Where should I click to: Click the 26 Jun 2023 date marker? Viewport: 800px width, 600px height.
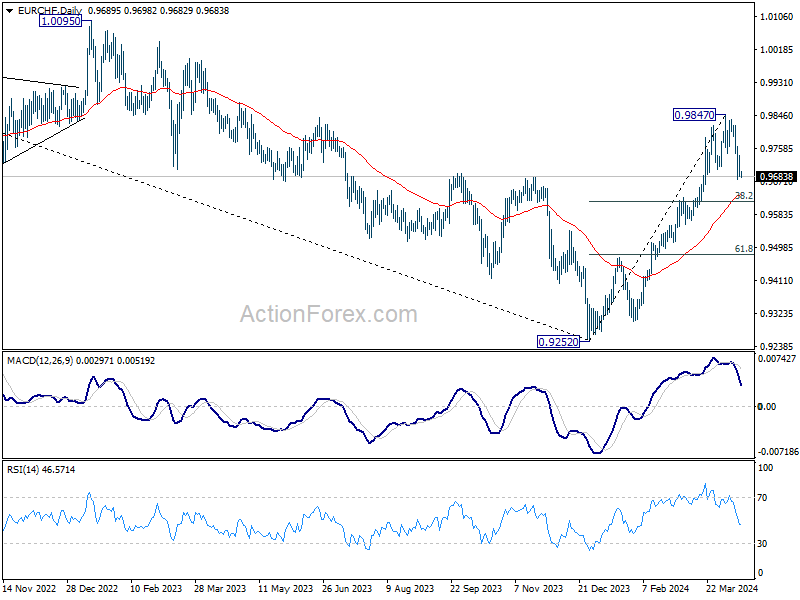click(347, 588)
